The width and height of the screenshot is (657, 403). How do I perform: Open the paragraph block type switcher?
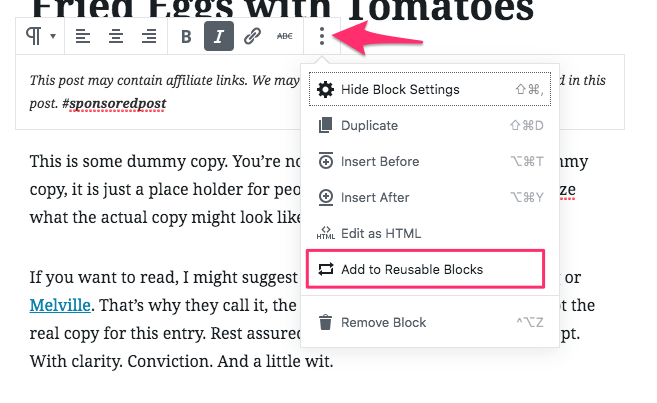click(40, 36)
